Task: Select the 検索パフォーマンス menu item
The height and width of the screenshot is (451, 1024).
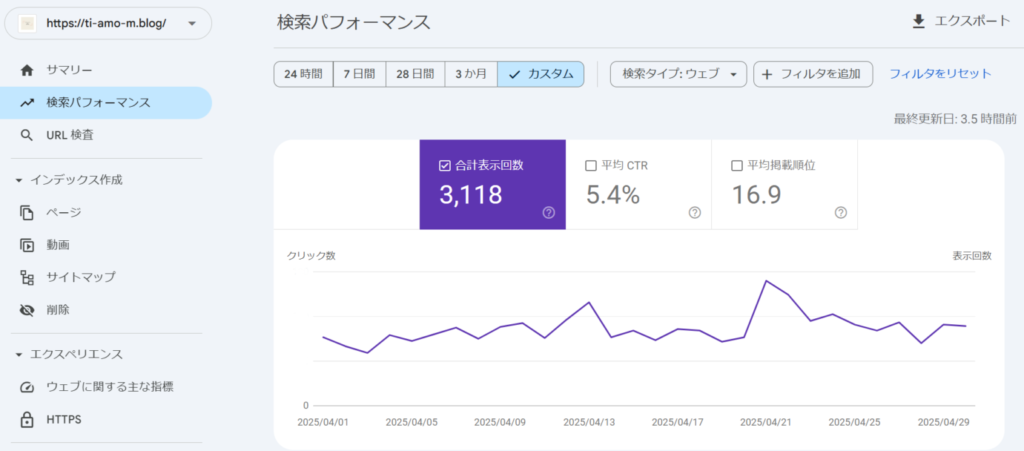Action: [x=98, y=102]
